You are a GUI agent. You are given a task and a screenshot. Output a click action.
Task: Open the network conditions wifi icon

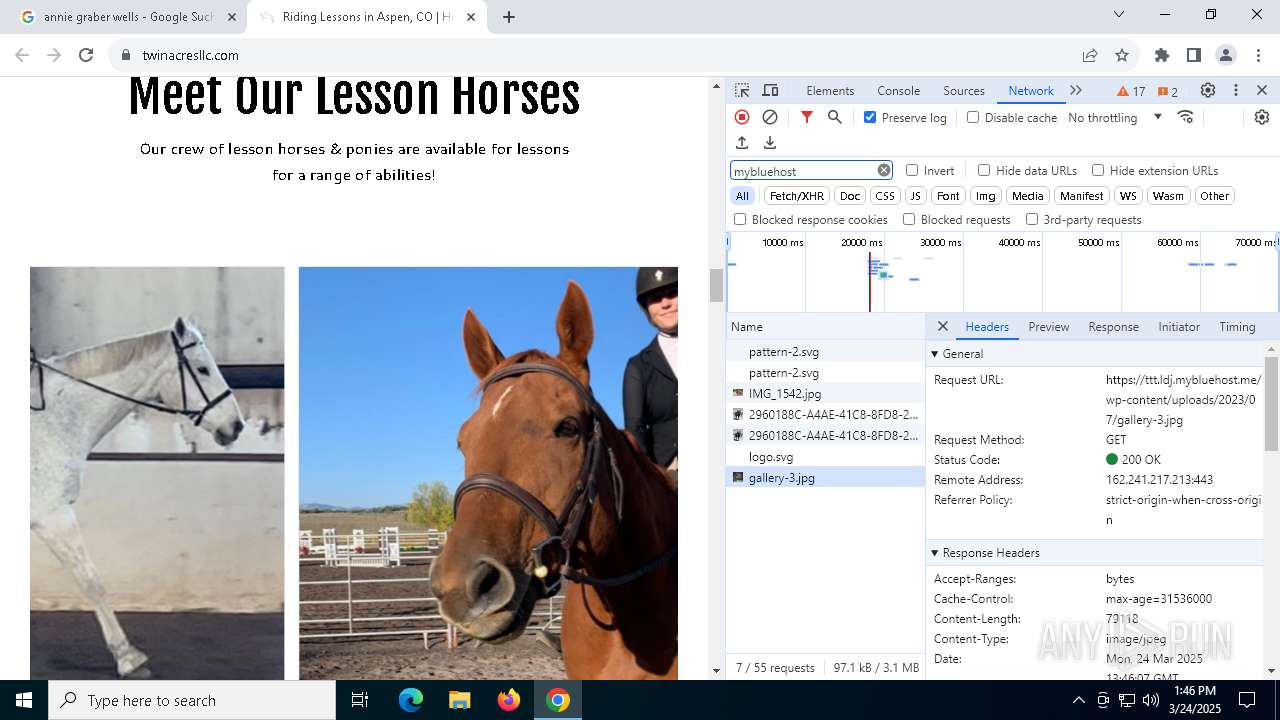tap(1186, 117)
